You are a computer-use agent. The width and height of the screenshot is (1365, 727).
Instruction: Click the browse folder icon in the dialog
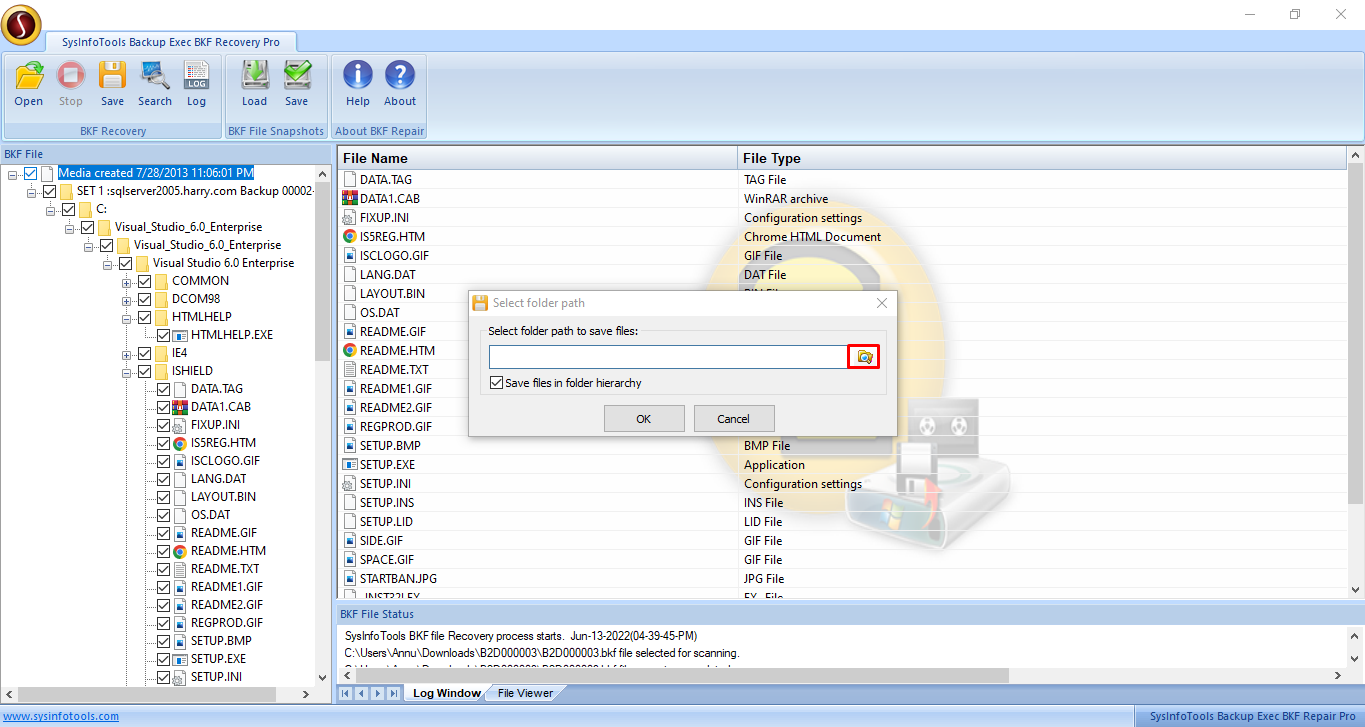coord(864,357)
